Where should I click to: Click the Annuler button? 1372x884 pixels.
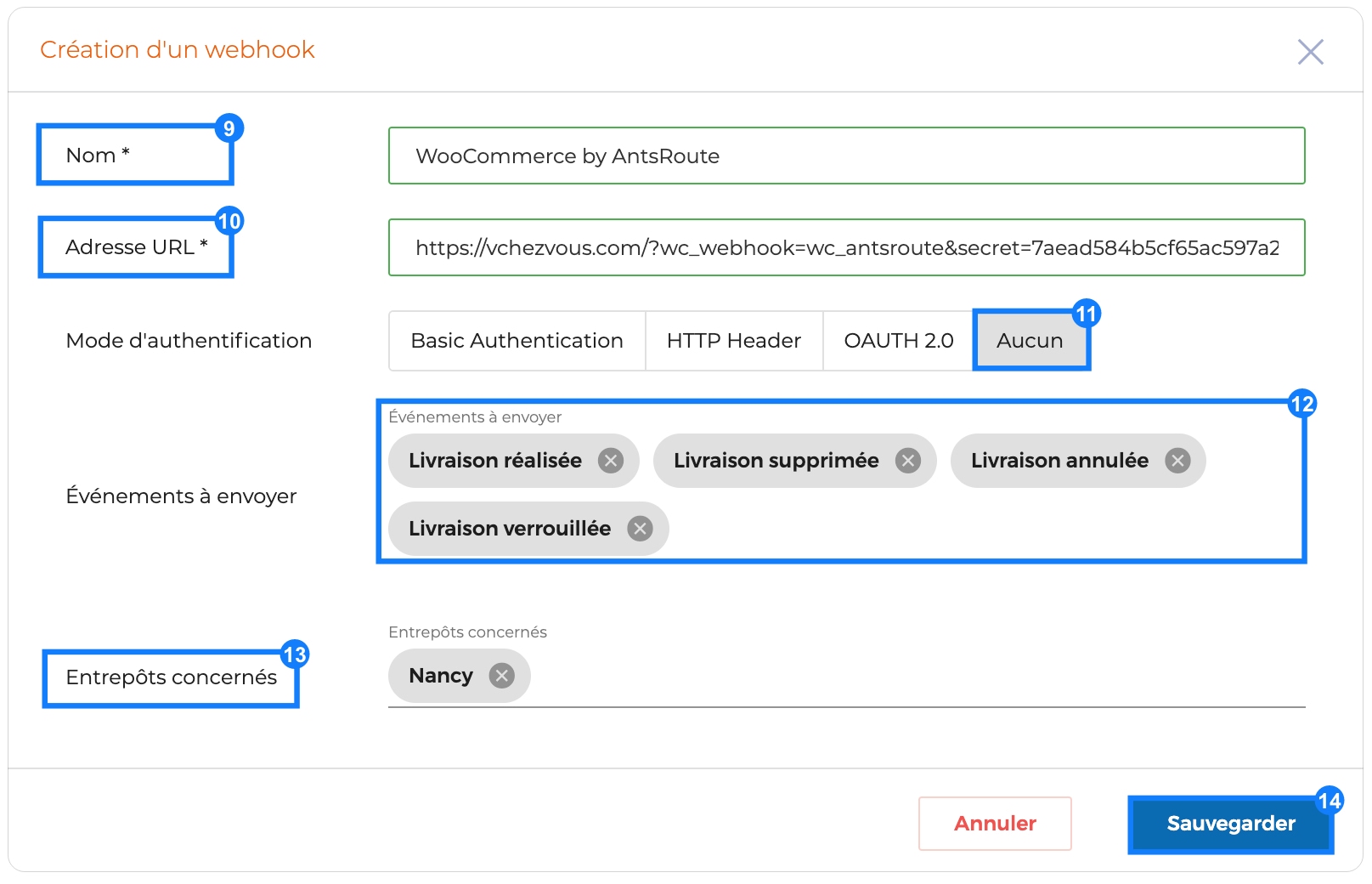tap(995, 824)
